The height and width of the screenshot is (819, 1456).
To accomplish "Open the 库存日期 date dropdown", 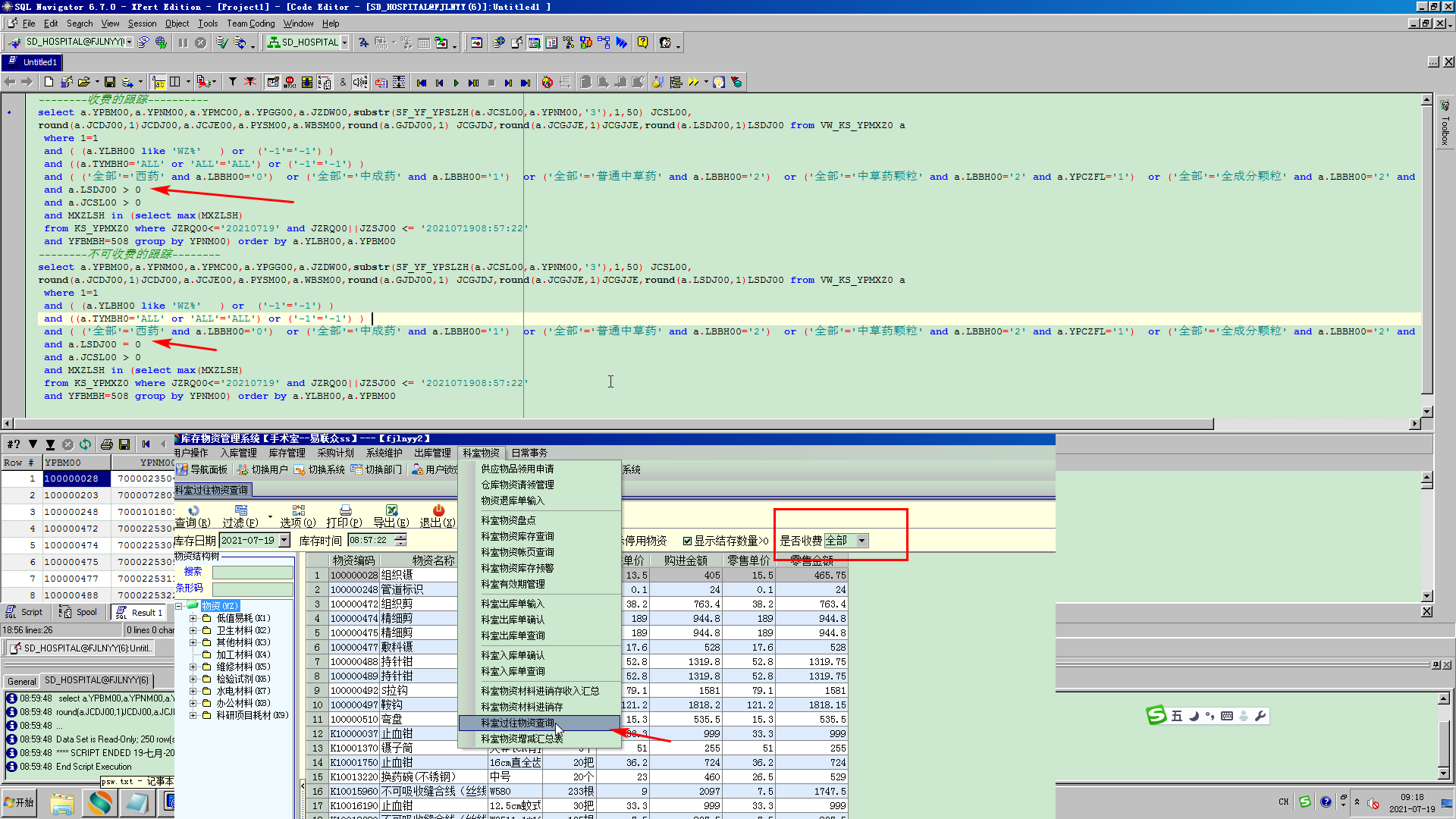I will 284,541.
